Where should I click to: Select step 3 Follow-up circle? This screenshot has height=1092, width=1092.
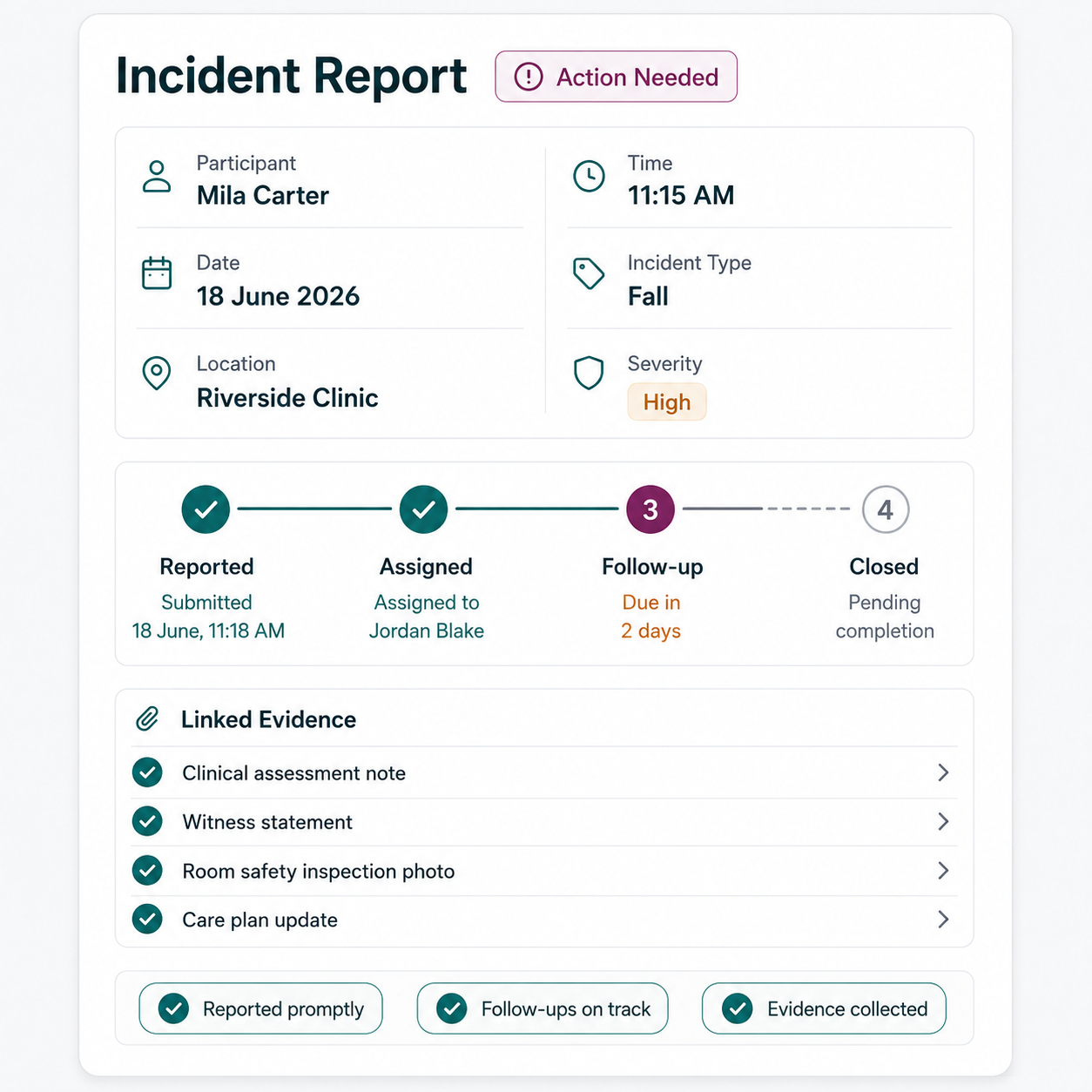[650, 509]
